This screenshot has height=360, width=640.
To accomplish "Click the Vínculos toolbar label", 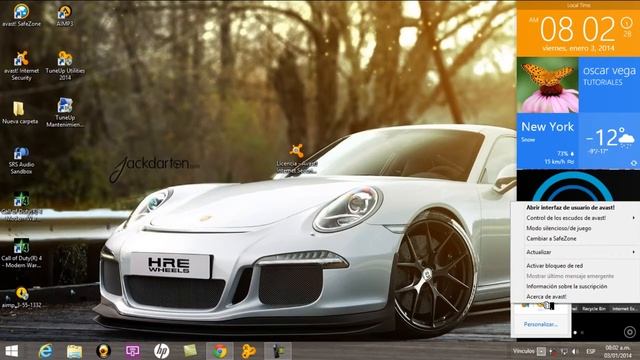I will (x=523, y=351).
